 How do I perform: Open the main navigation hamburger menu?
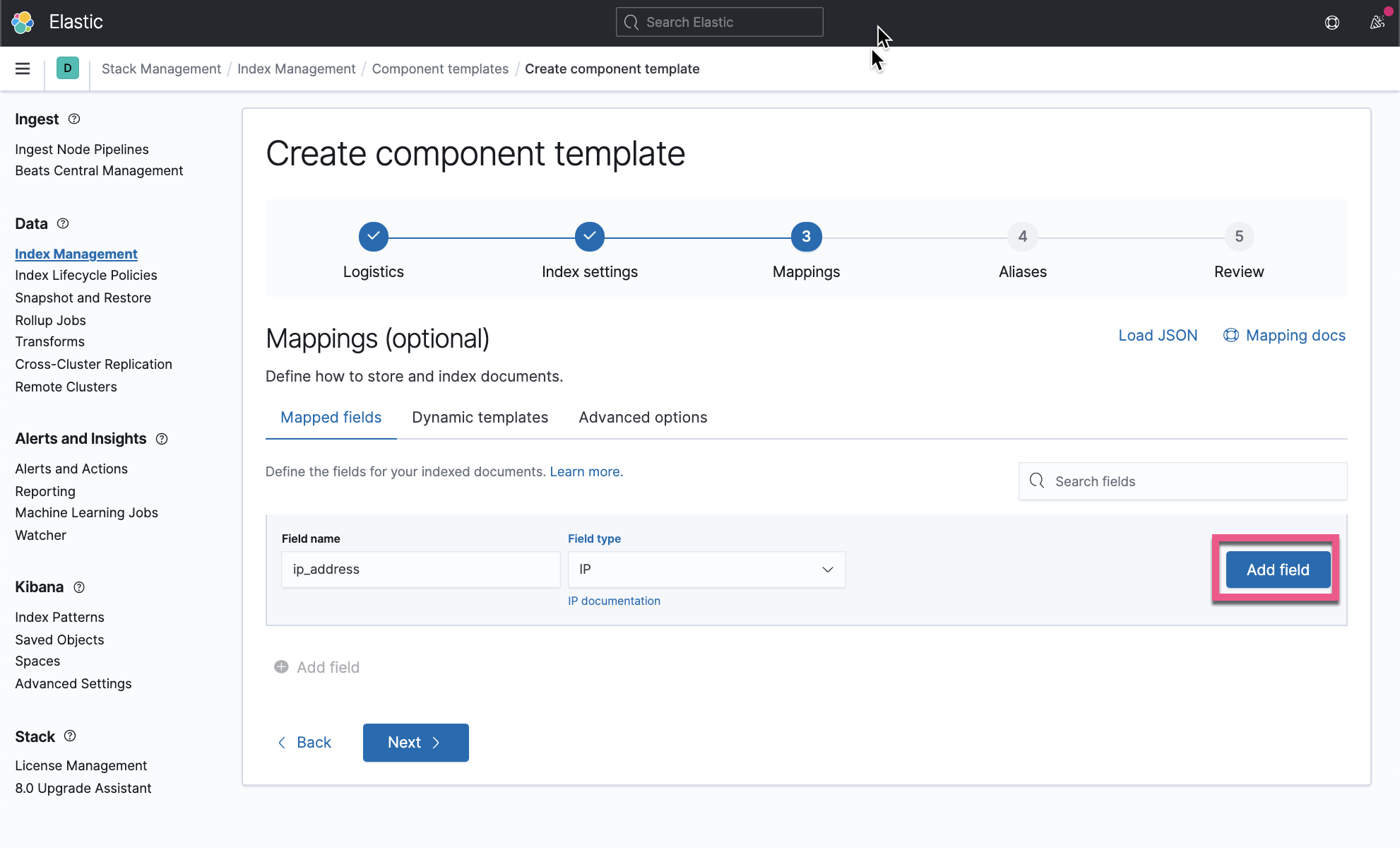pos(23,69)
